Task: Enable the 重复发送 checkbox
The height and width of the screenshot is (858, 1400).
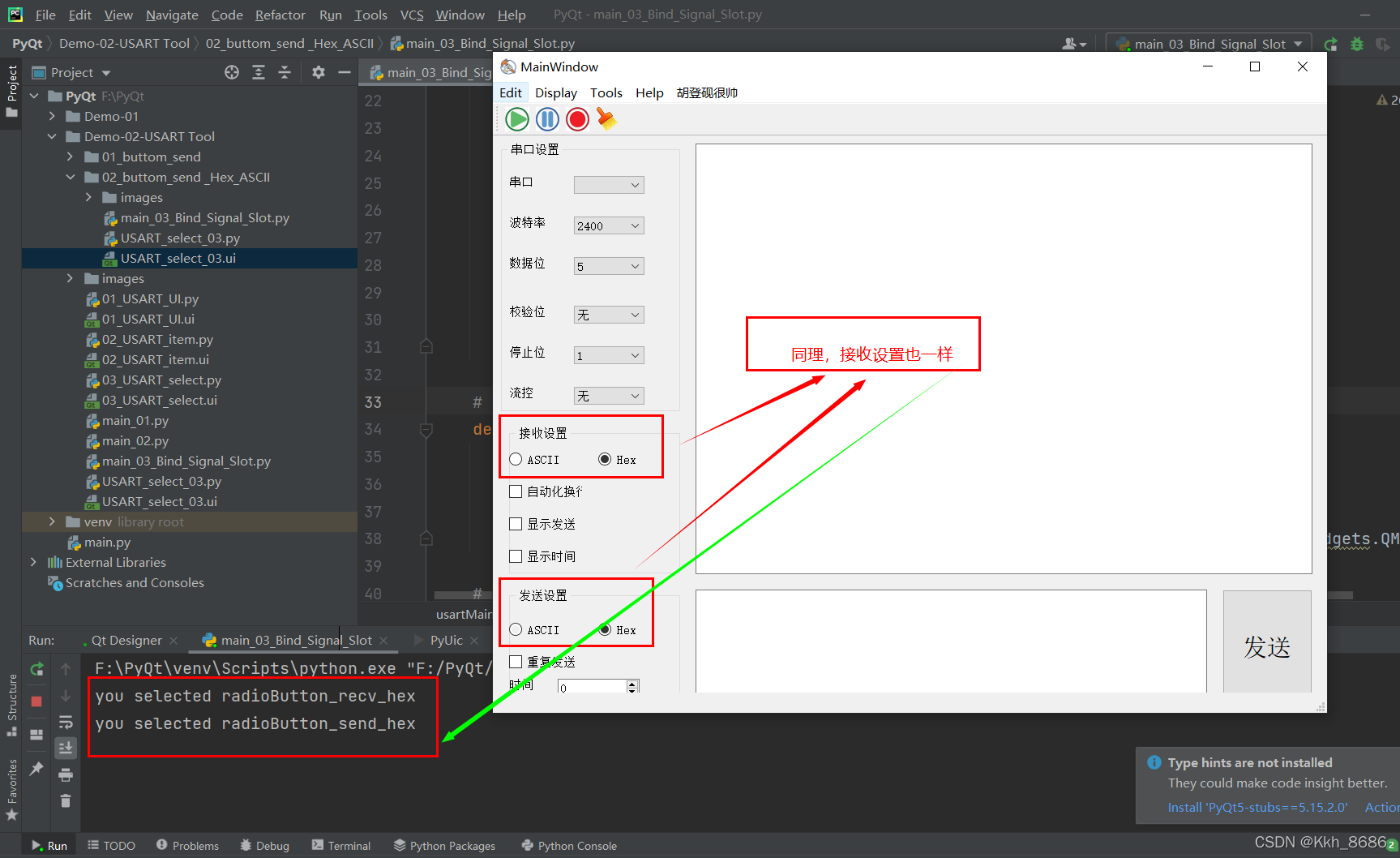Action: point(516,662)
